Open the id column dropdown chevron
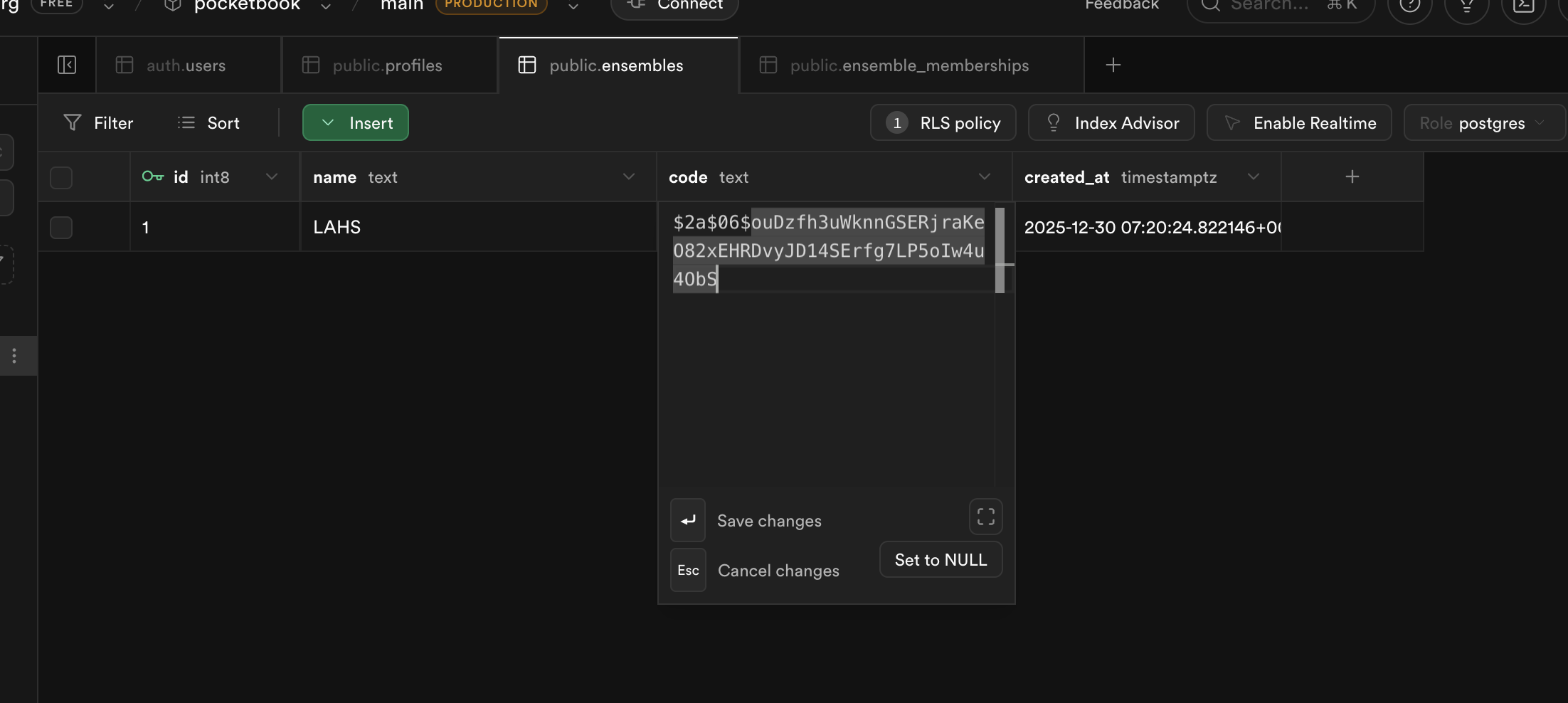 click(x=271, y=176)
